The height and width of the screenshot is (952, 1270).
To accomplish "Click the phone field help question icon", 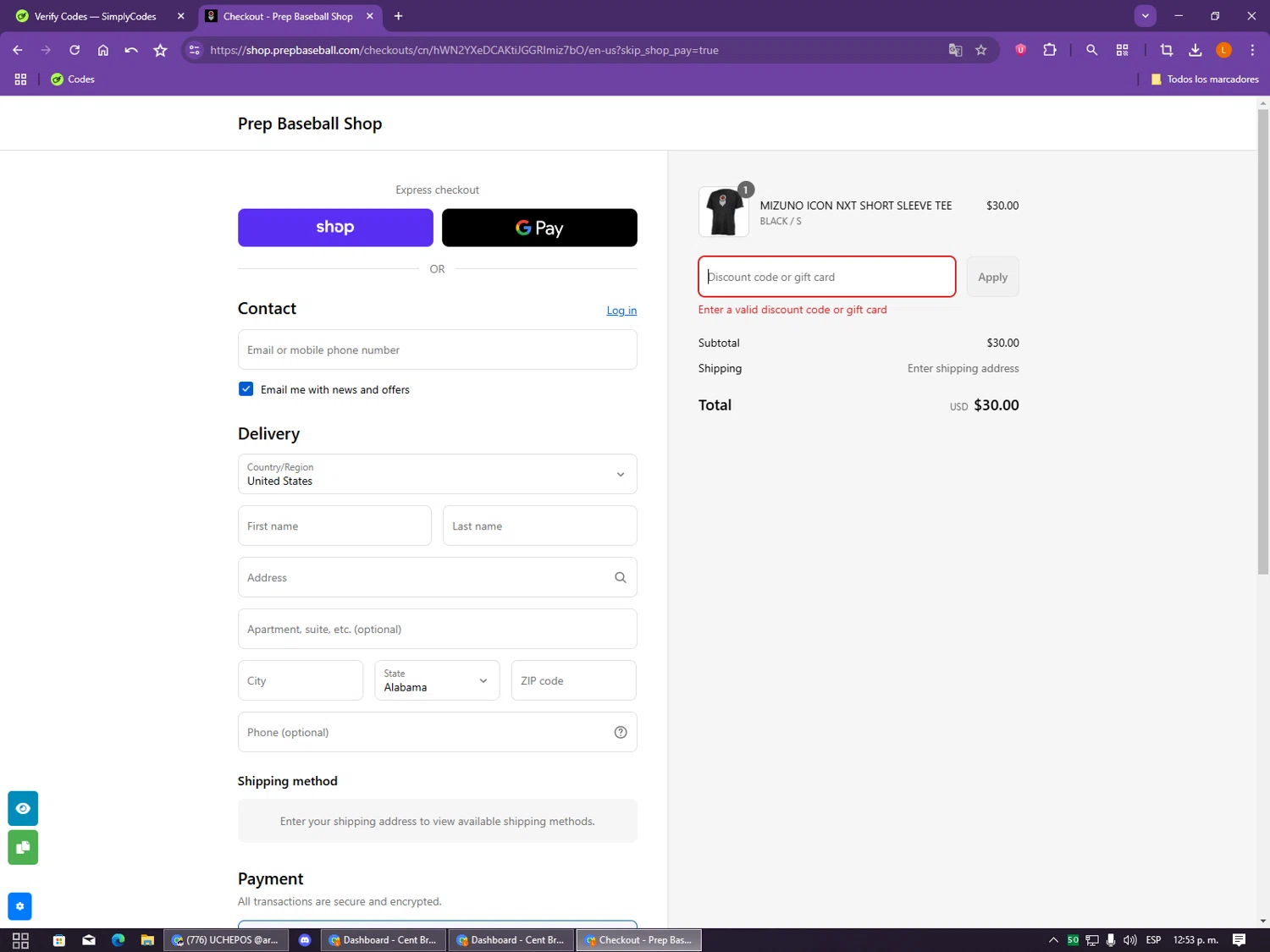I will click(621, 732).
